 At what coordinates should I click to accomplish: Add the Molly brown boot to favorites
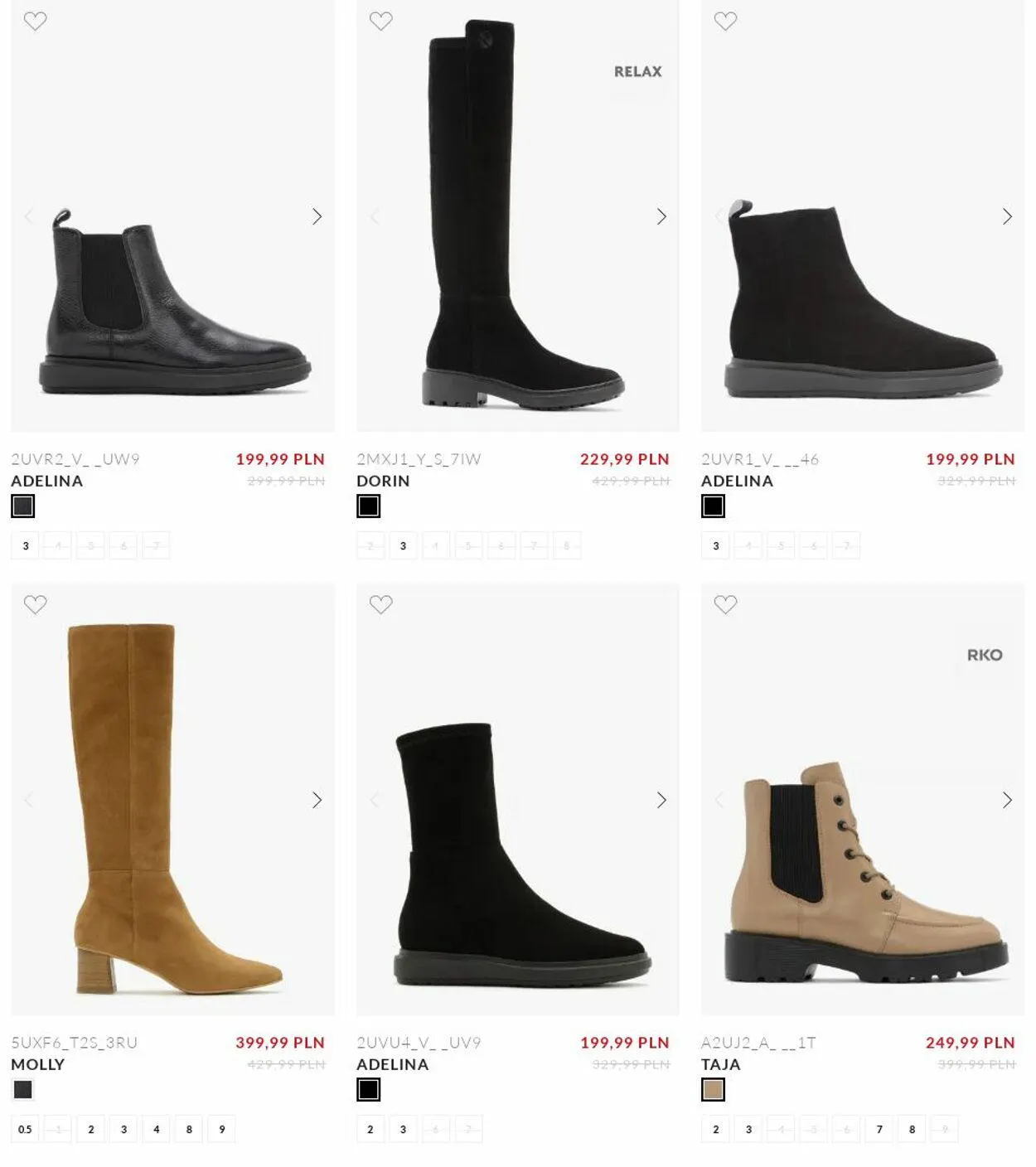tap(35, 604)
